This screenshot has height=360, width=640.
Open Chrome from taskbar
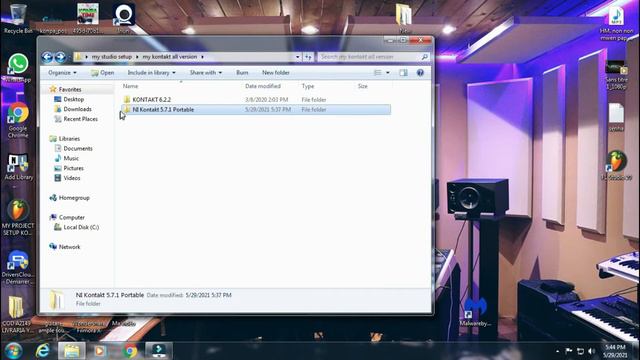(130, 351)
